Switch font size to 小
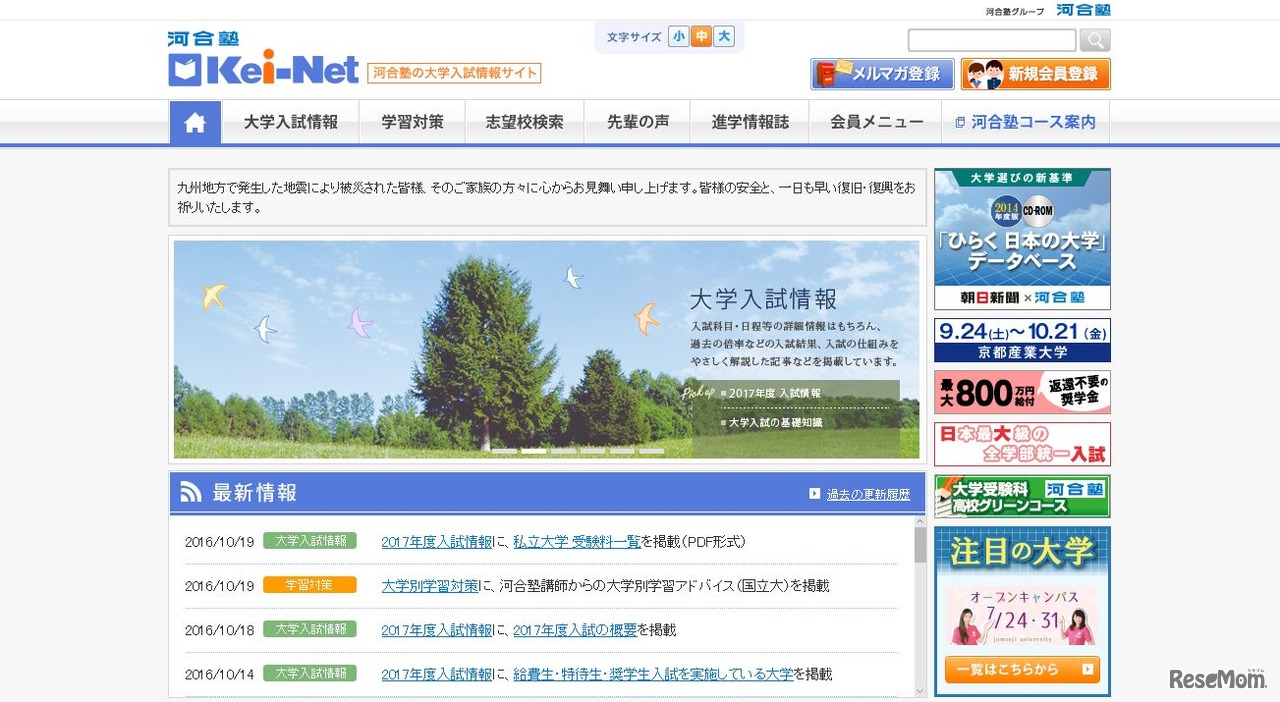This screenshot has width=1280, height=702. [x=678, y=36]
